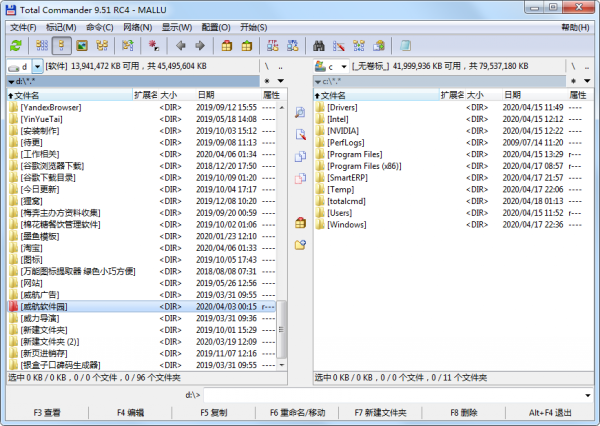
Task: Go back with the left arrow icon
Action: [181, 46]
